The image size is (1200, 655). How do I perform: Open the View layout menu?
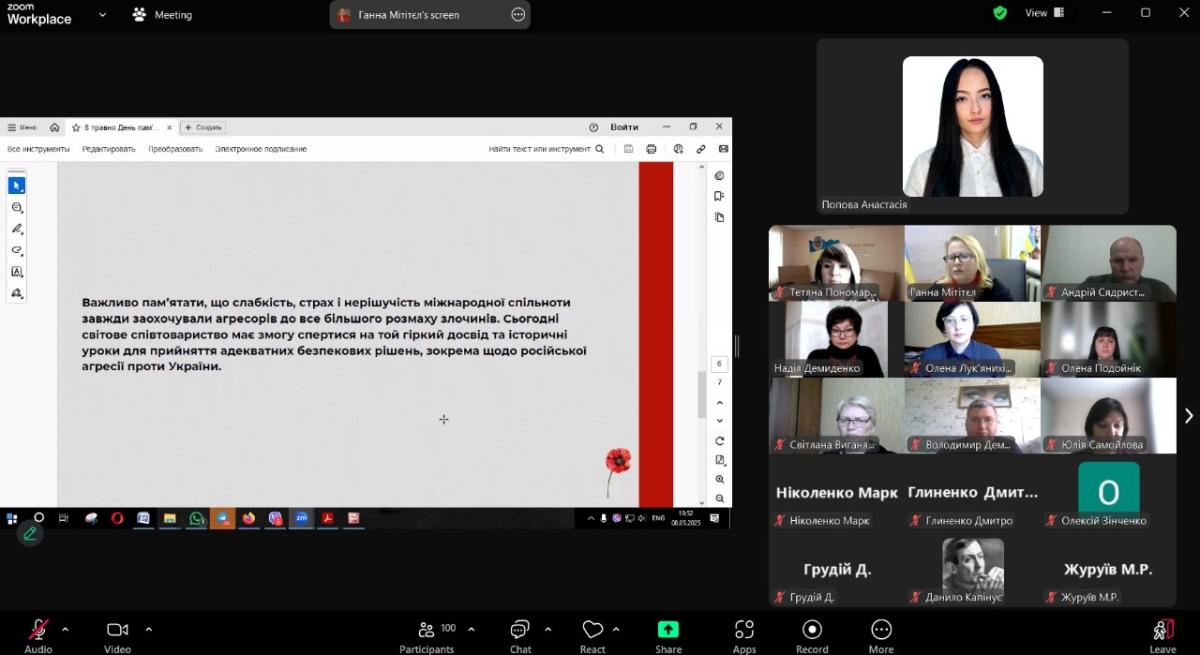pos(1045,13)
